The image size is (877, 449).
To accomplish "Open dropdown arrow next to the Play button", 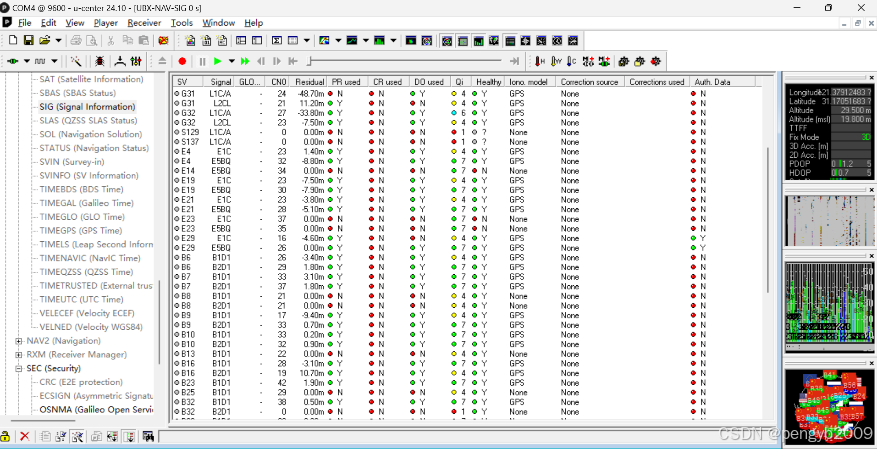I will (231, 61).
